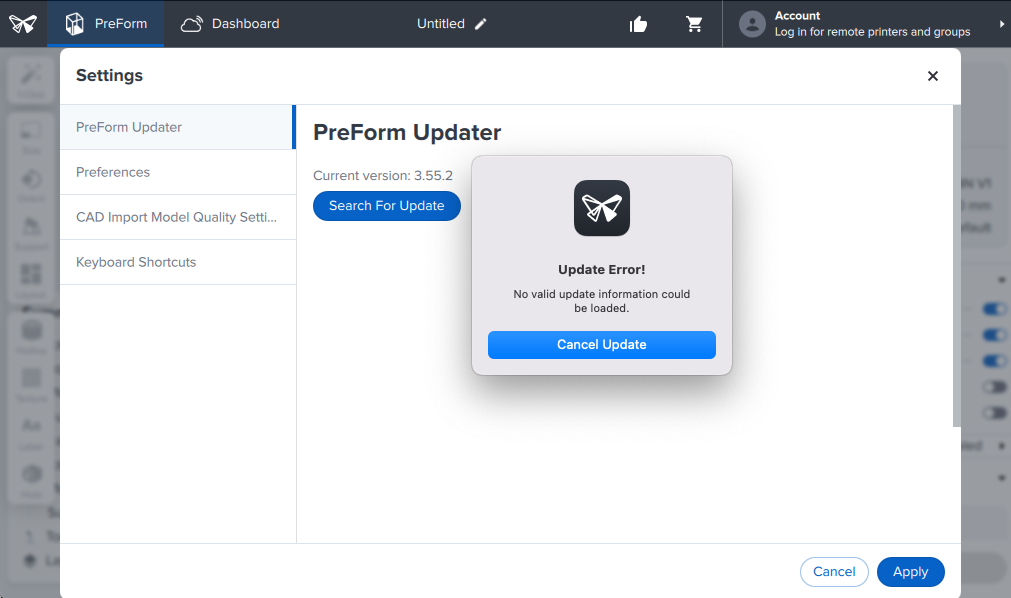This screenshot has width=1011, height=598.
Task: Click the pencil icon to rename Untitled
Action: (481, 24)
